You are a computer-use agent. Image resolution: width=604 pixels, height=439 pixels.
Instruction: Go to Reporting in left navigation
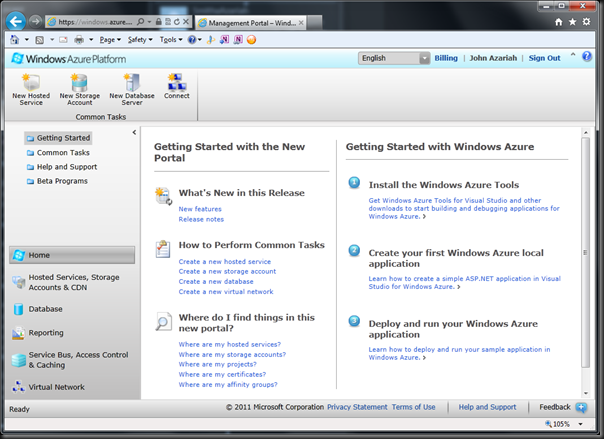45,333
